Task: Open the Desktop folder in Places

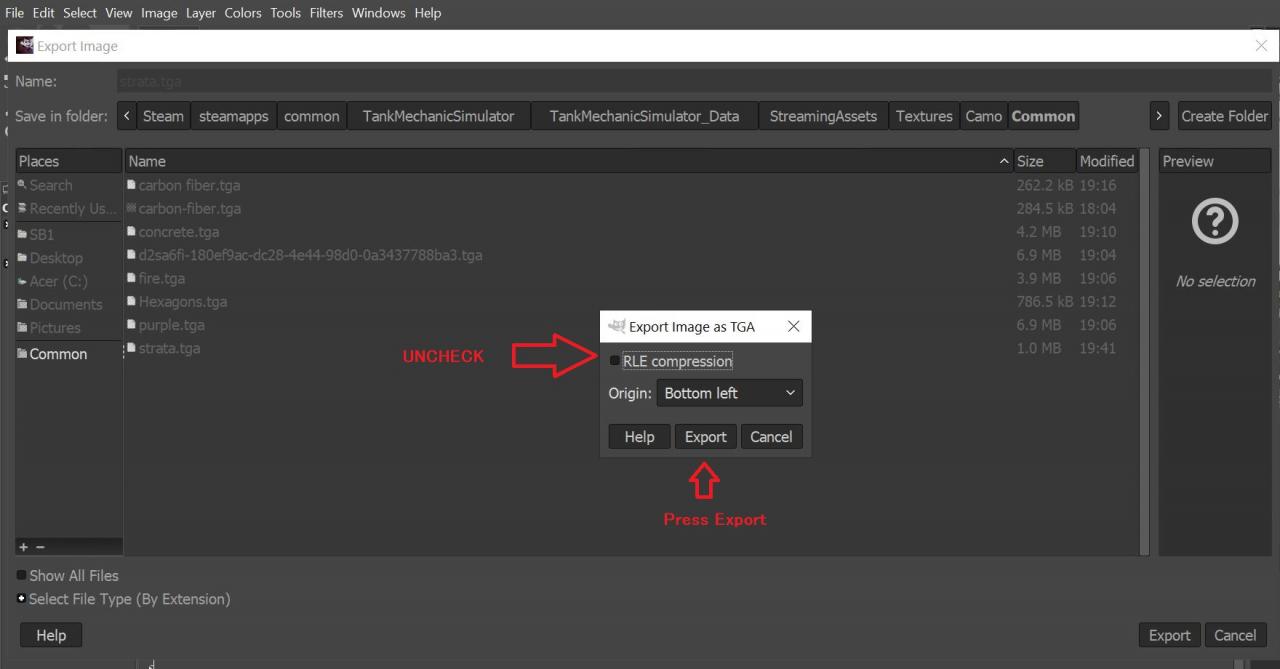Action: pyautogui.click(x=56, y=258)
